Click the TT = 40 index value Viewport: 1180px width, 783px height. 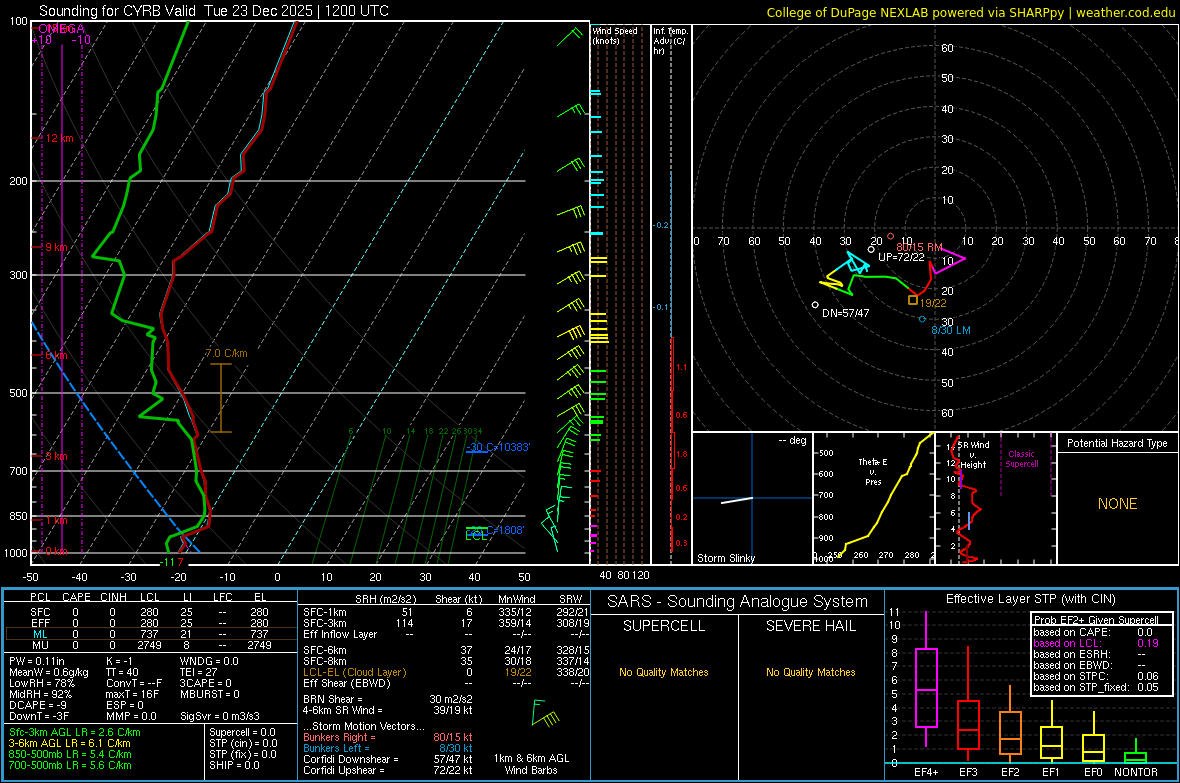(122, 672)
